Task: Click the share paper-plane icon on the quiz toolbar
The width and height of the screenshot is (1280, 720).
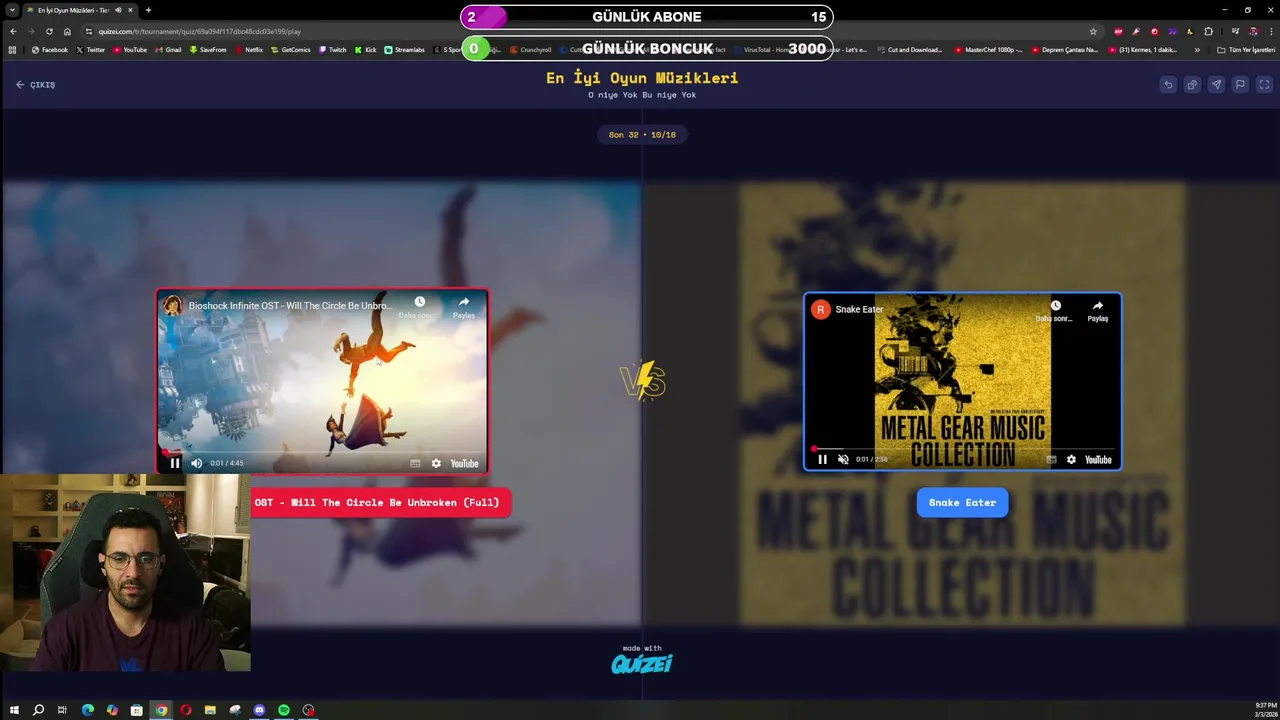Action: [x=1216, y=85]
